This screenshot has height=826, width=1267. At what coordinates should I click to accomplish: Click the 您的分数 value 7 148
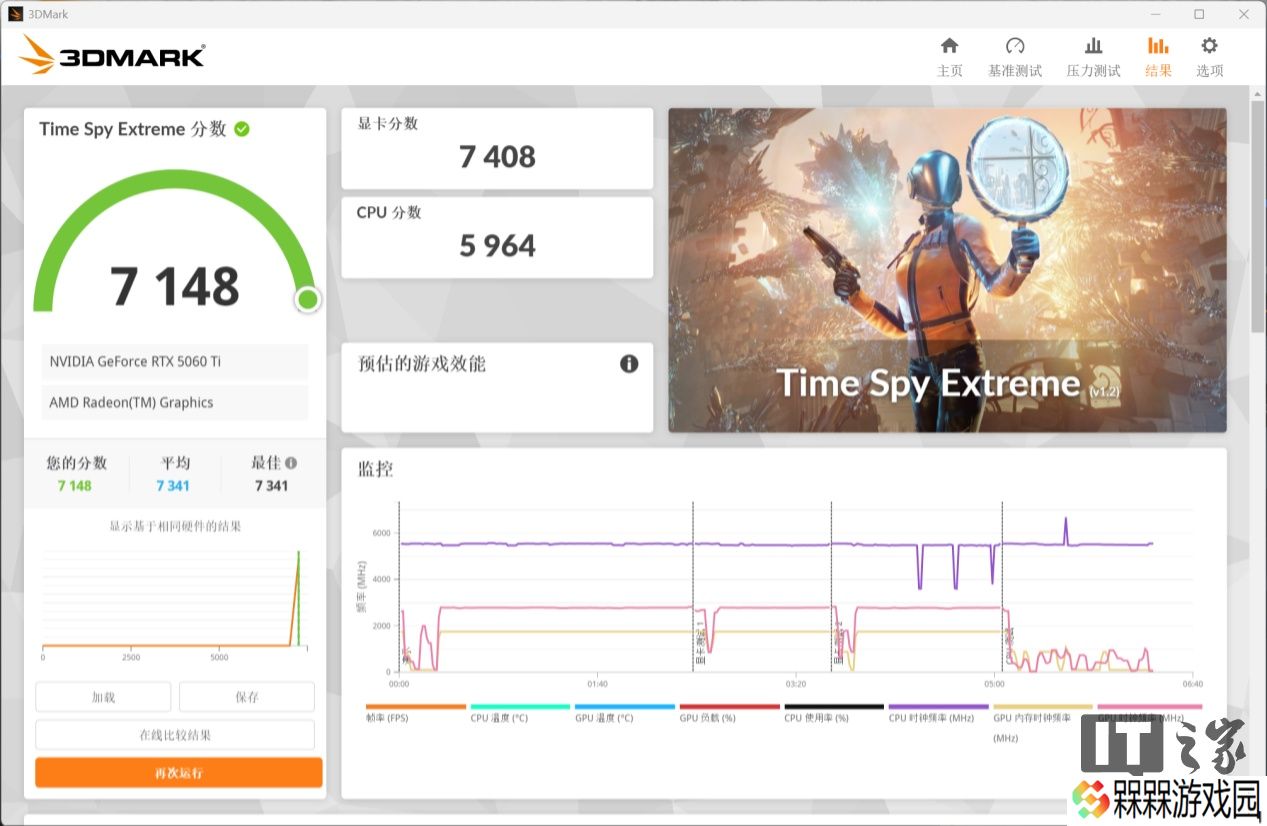point(75,486)
